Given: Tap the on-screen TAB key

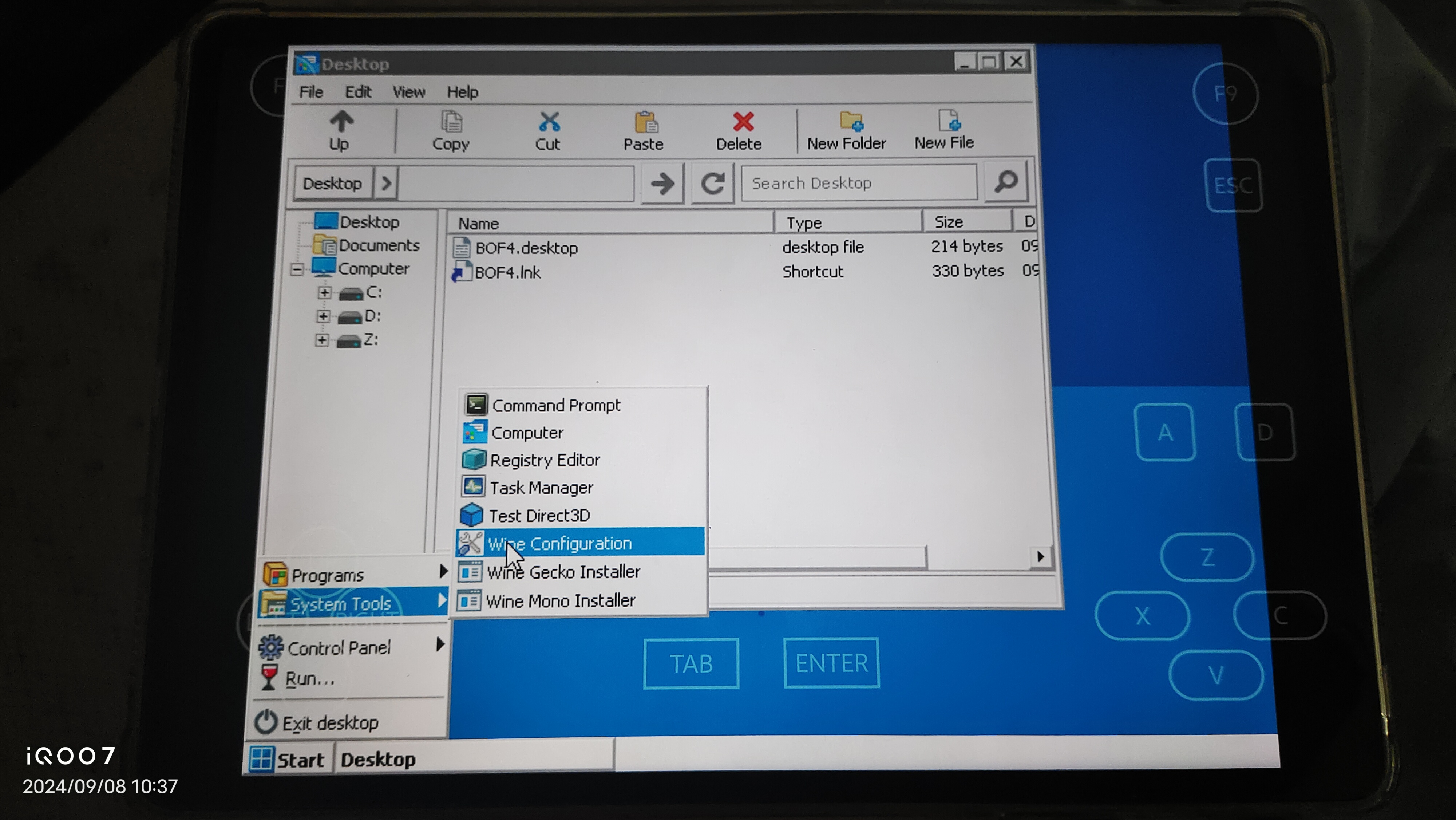Looking at the screenshot, I should pos(691,663).
